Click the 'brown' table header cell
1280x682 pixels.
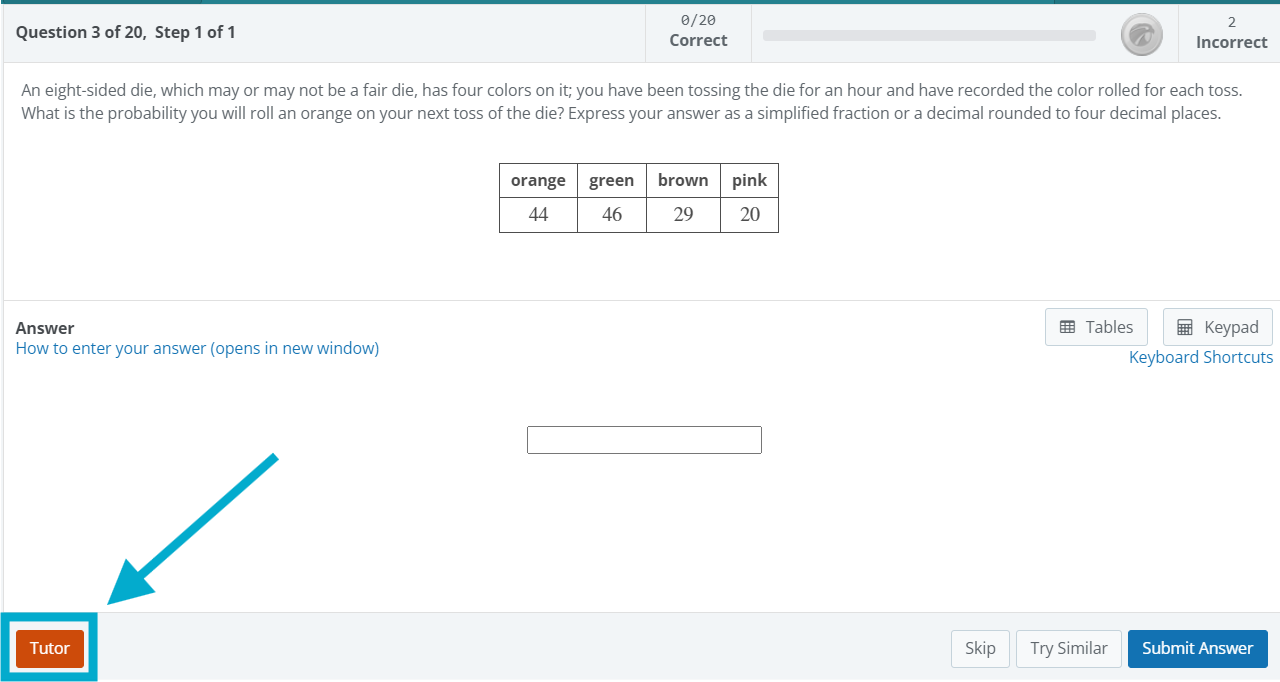pyautogui.click(x=683, y=180)
